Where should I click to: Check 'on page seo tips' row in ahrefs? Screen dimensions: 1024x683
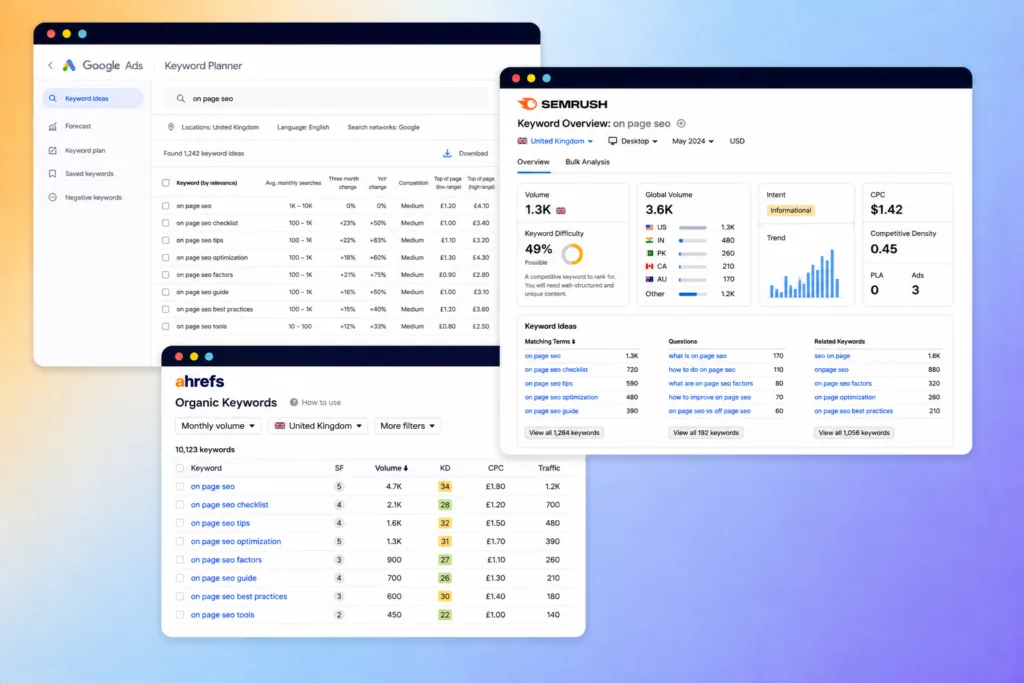(180, 523)
